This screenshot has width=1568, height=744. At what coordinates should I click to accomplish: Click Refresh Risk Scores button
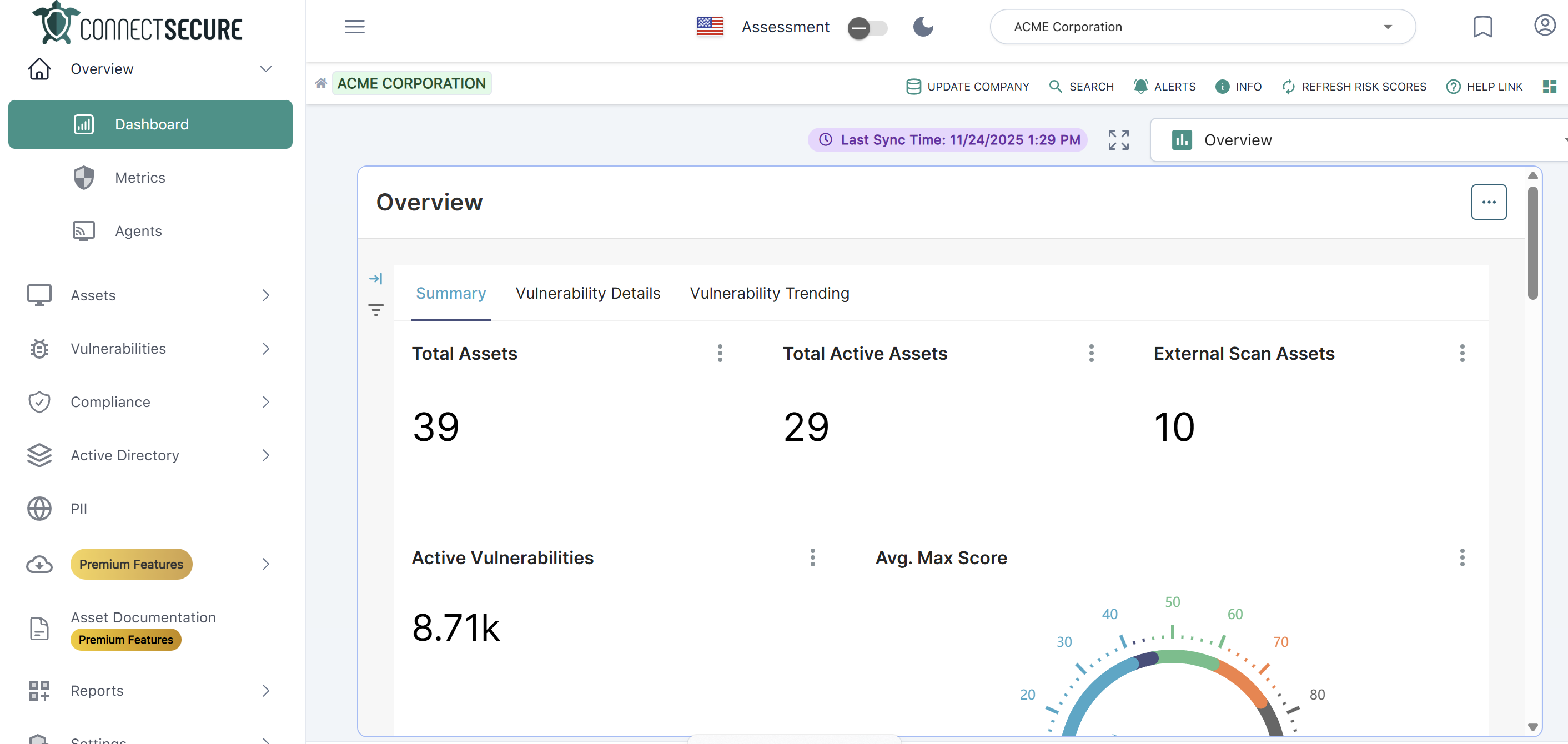coord(1354,87)
